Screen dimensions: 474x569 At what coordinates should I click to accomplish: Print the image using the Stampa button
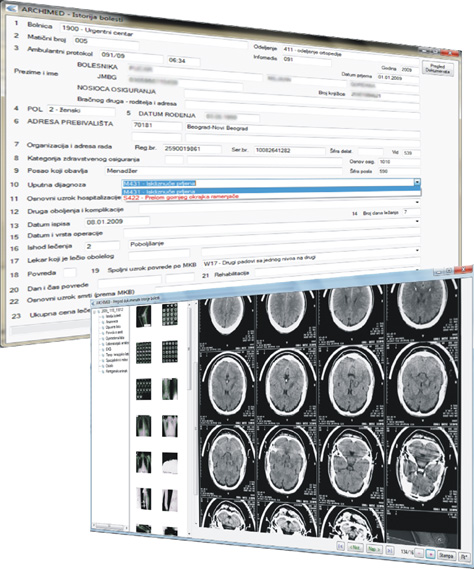[x=446, y=556]
